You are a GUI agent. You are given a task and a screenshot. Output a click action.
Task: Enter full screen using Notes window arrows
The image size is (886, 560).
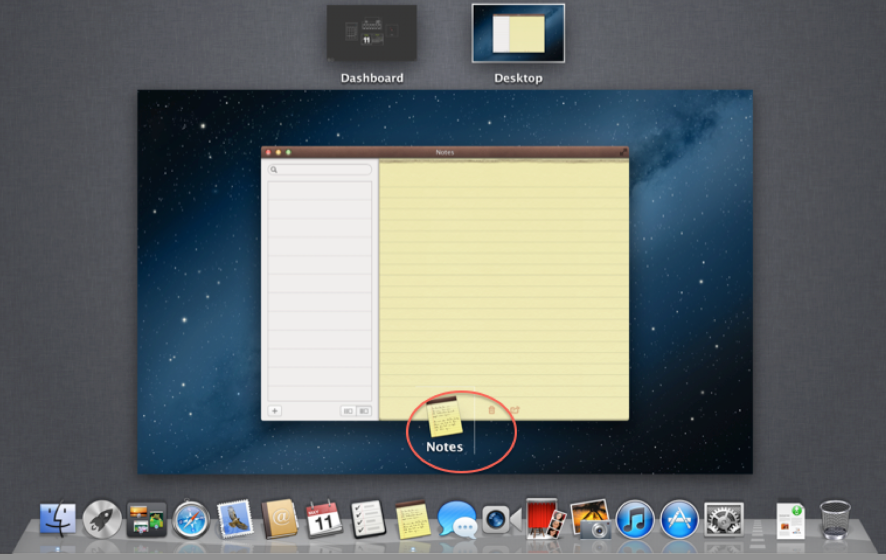623,153
